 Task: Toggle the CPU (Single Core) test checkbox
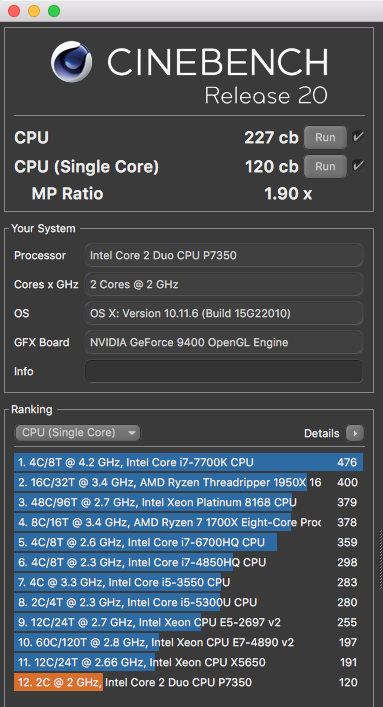pyautogui.click(x=358, y=166)
